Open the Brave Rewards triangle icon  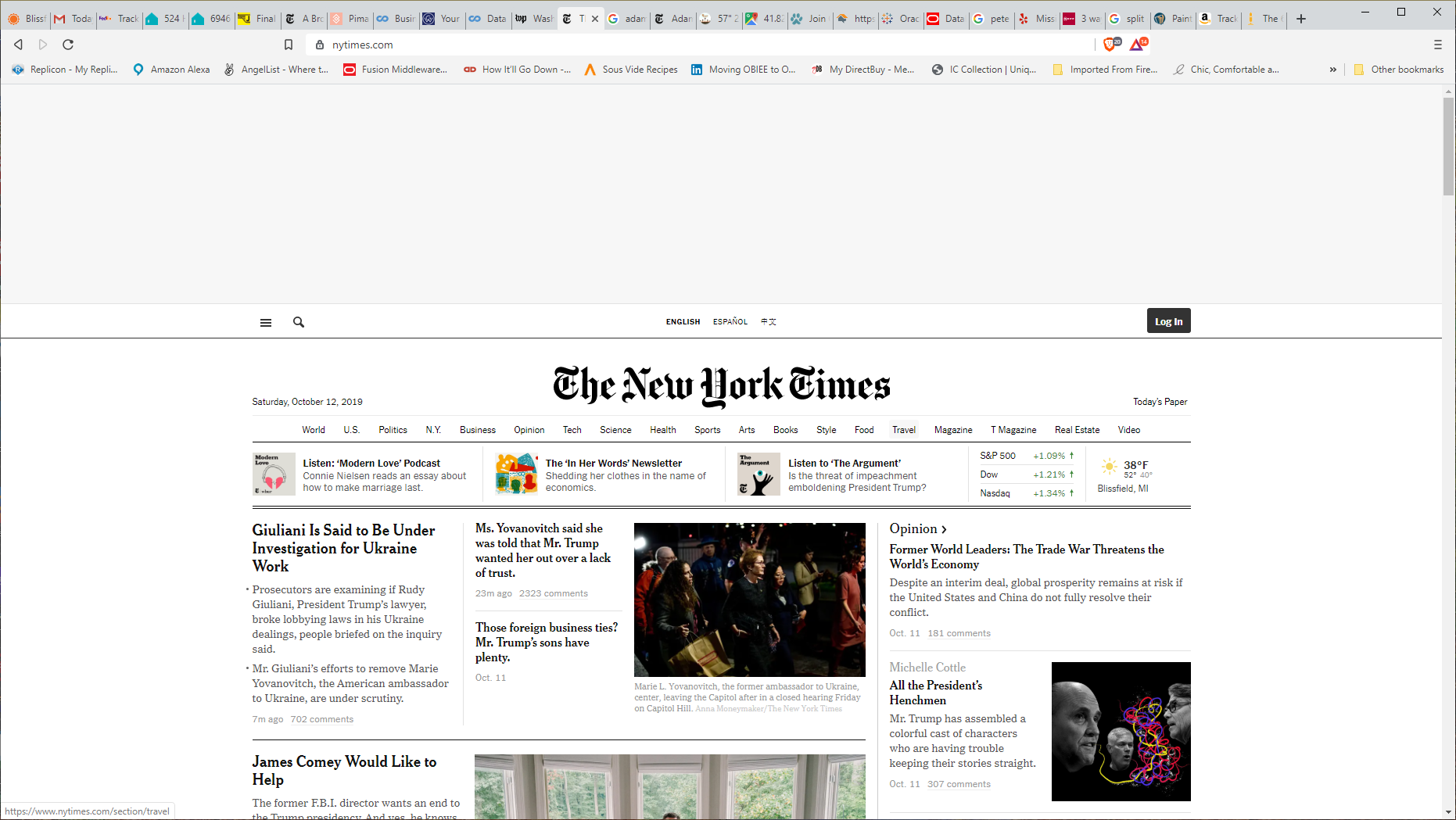pos(1139,44)
